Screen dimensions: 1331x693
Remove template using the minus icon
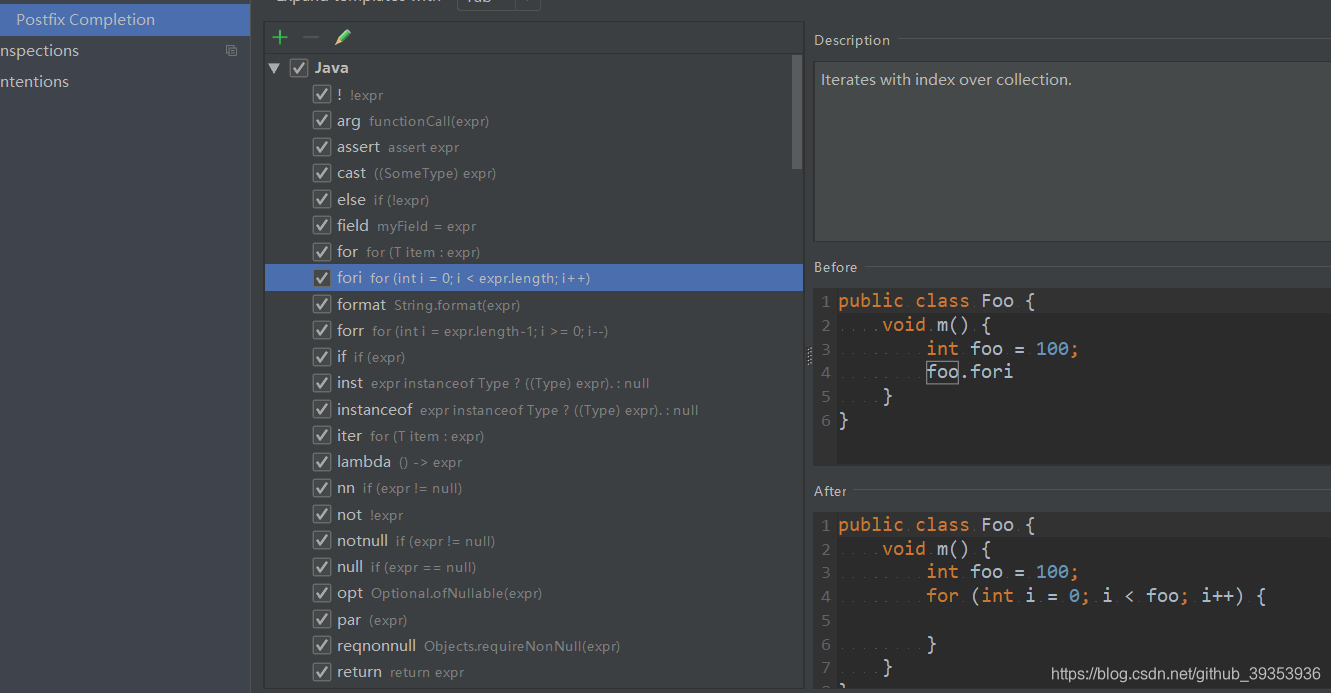tap(311, 37)
